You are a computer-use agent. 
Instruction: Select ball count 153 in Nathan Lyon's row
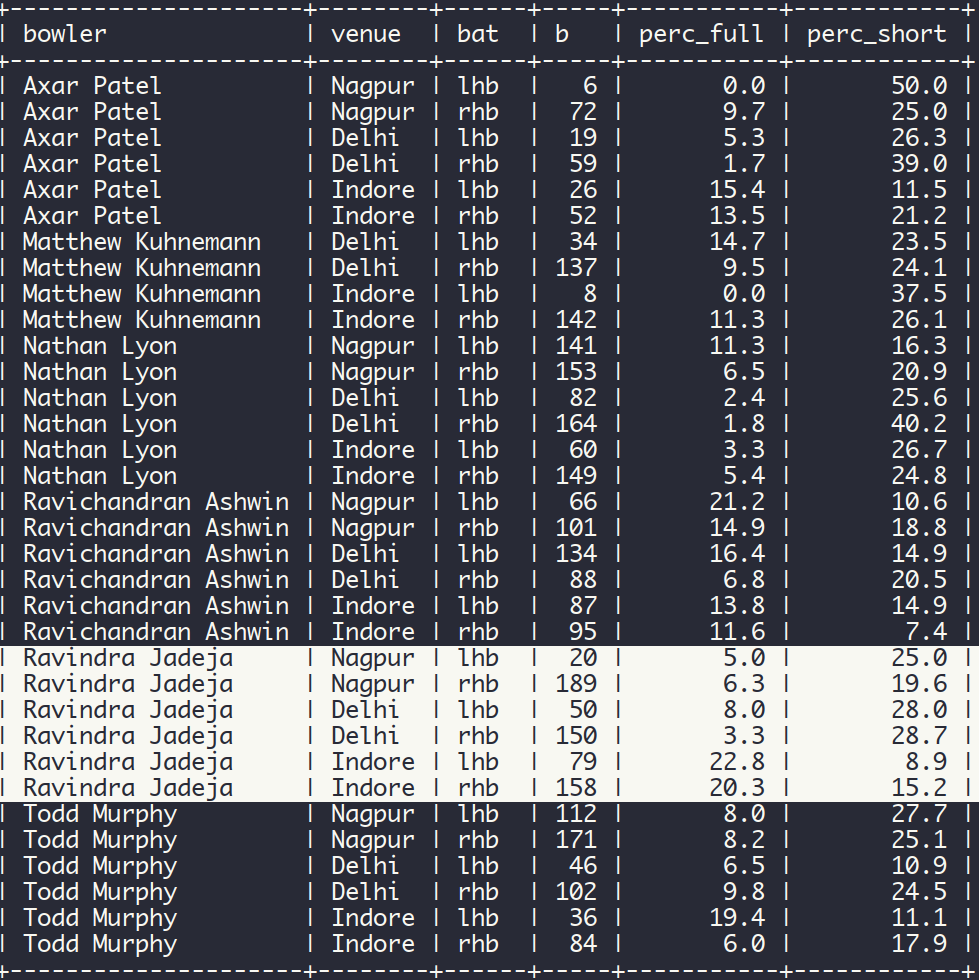[x=576, y=372]
